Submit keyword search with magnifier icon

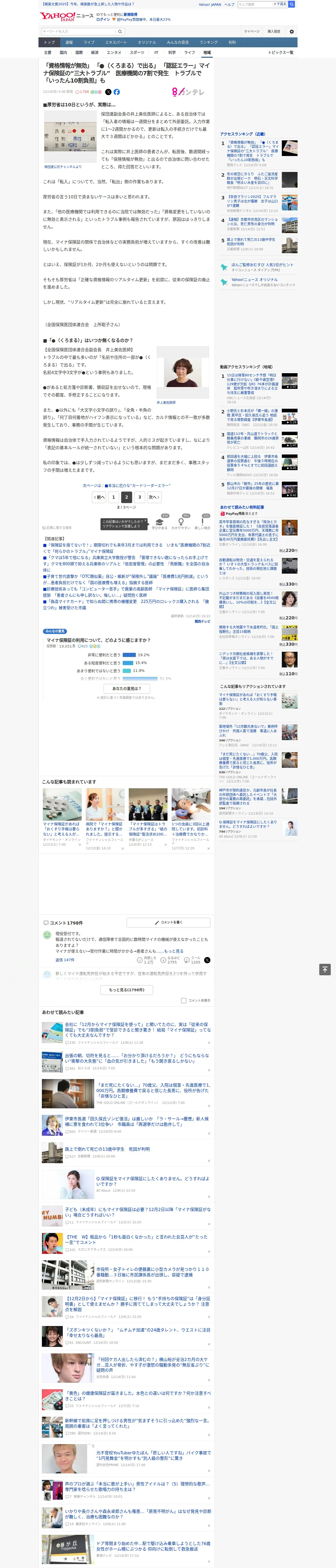[x=120, y=32]
